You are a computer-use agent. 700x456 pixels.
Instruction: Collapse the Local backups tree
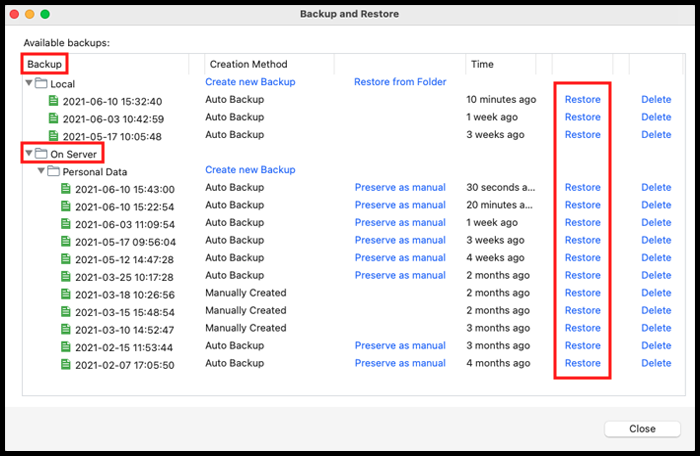[x=29, y=83]
